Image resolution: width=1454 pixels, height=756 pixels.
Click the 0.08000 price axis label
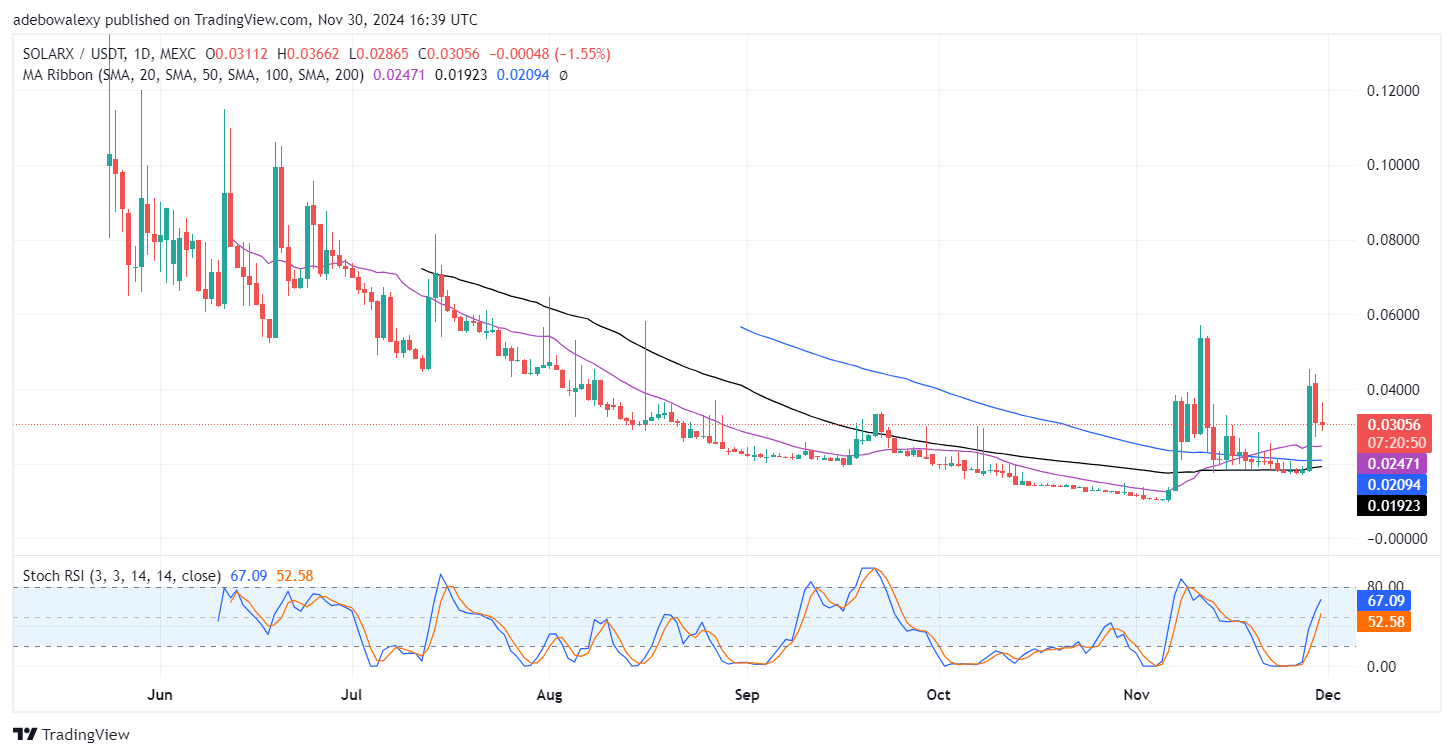(1391, 240)
